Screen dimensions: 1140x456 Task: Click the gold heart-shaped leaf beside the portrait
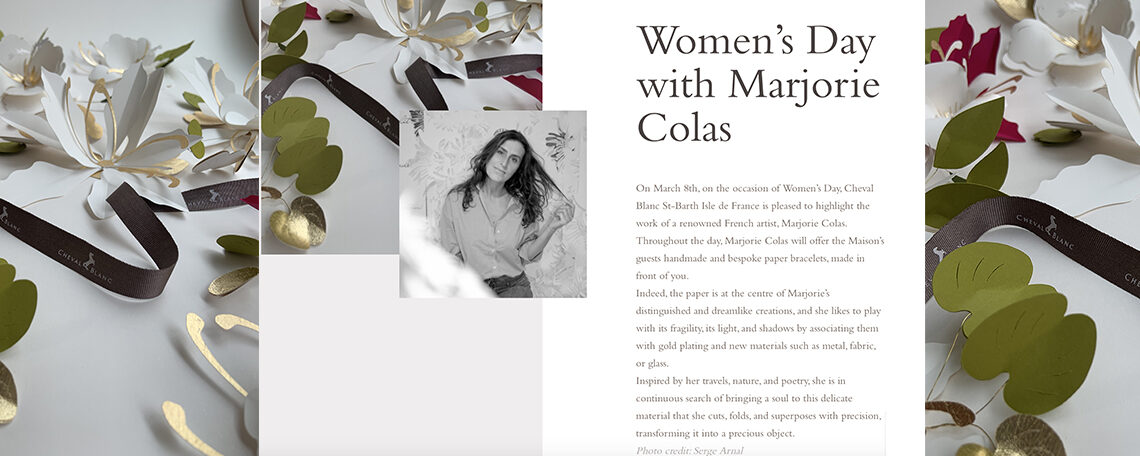click(299, 223)
